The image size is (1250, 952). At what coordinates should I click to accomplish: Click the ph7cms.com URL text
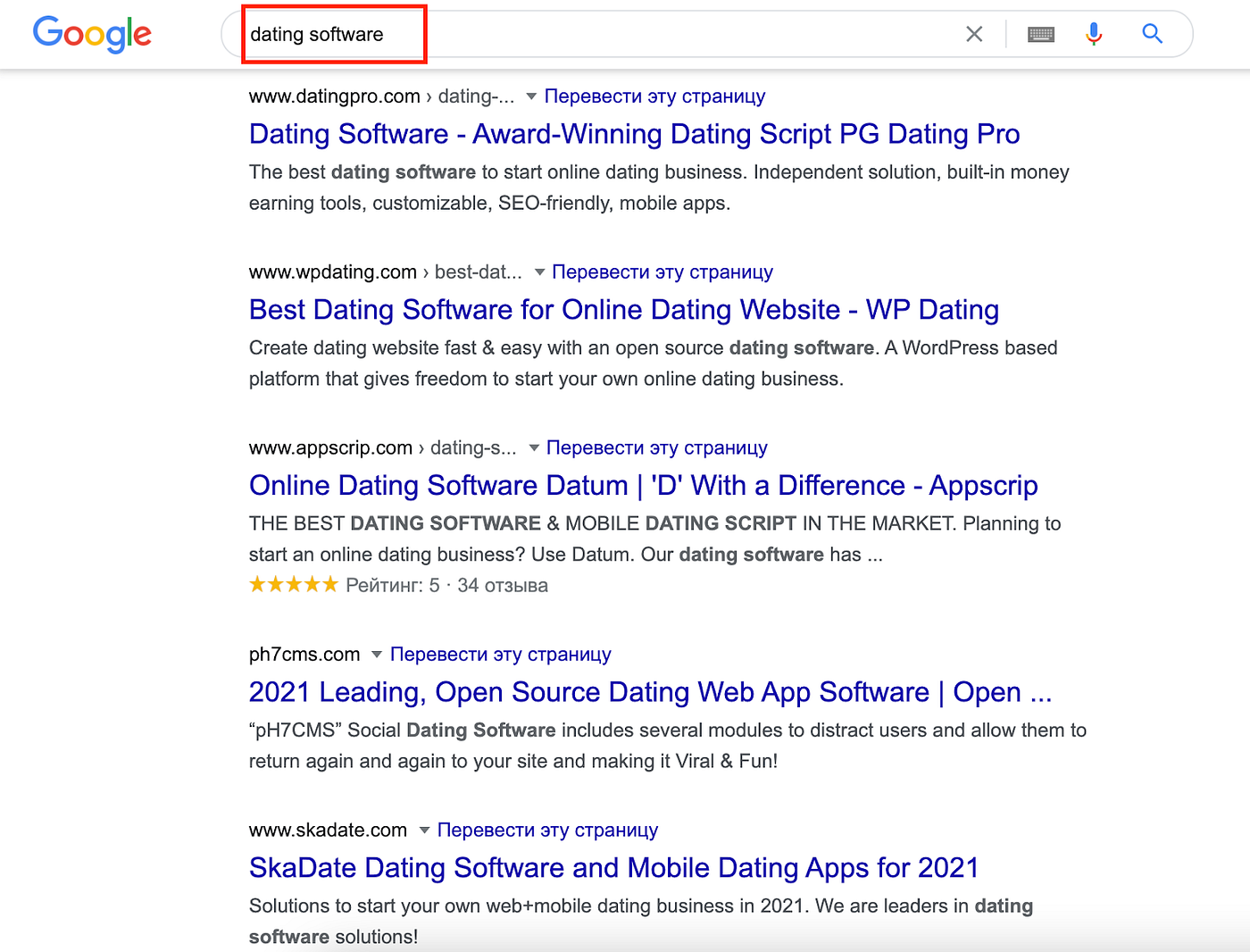coord(304,655)
